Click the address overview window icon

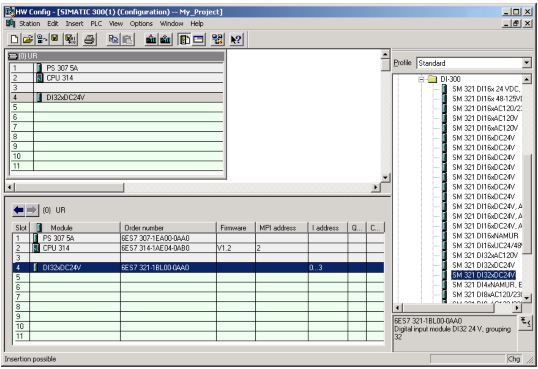pos(199,39)
